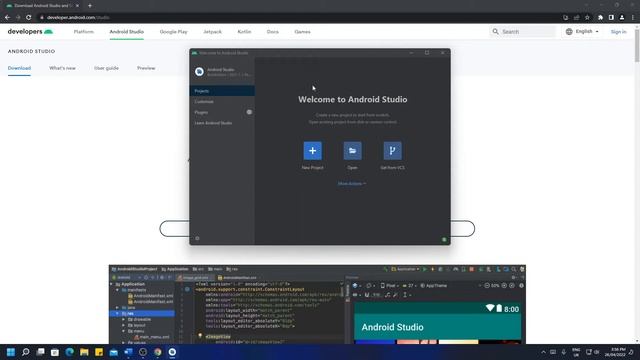Open the Windows Start menu
This screenshot has width=640, height=360.
[11, 352]
